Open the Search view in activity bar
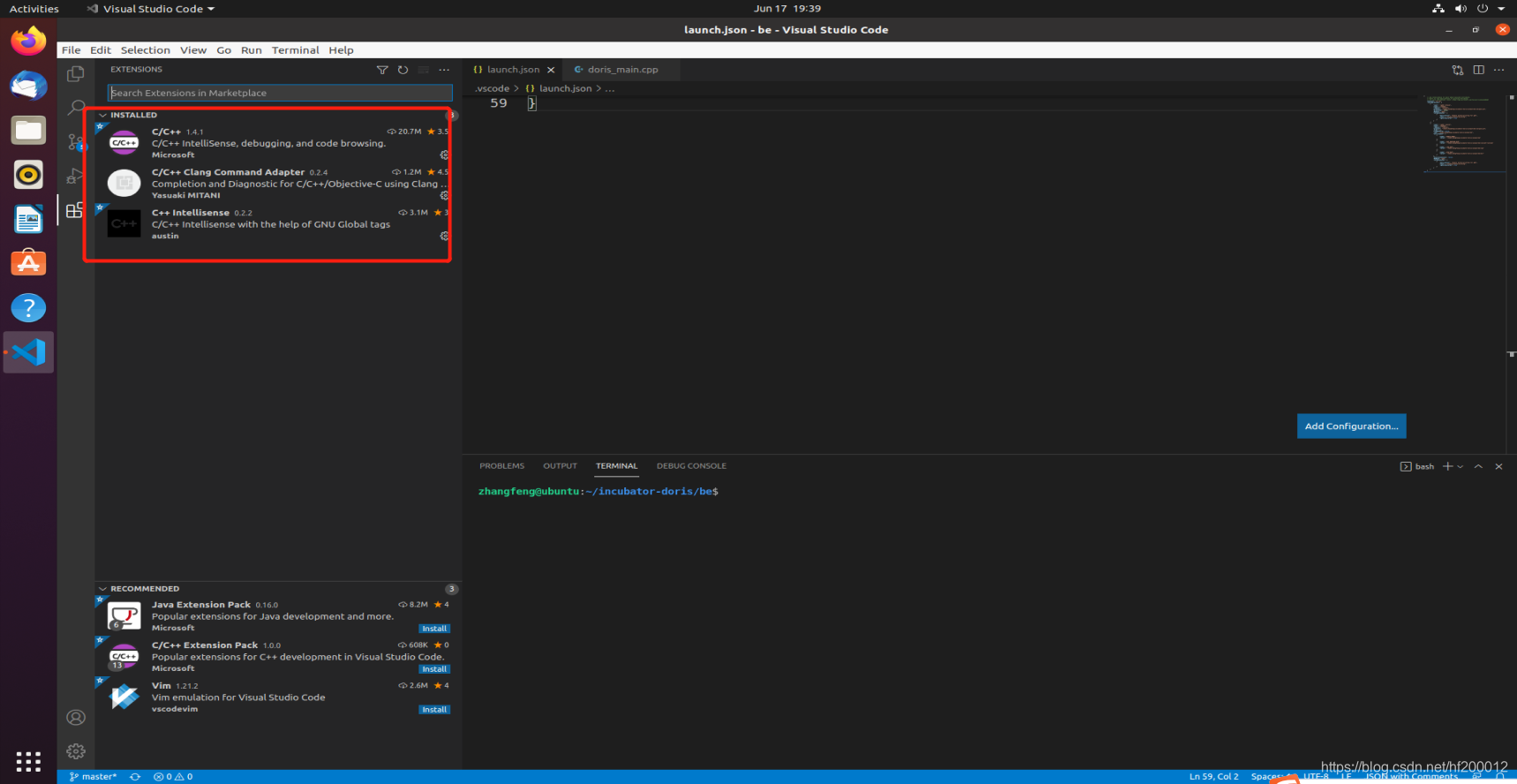 click(x=76, y=108)
